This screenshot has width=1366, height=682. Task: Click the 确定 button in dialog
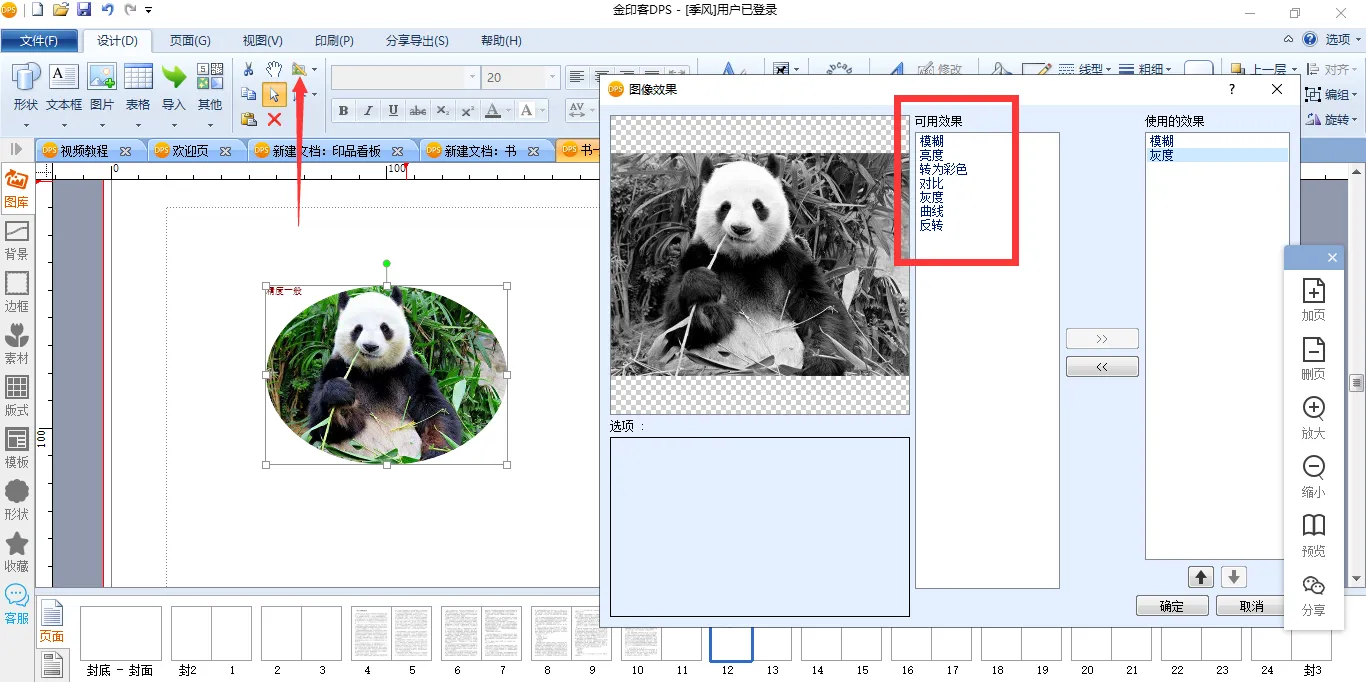(1171, 606)
